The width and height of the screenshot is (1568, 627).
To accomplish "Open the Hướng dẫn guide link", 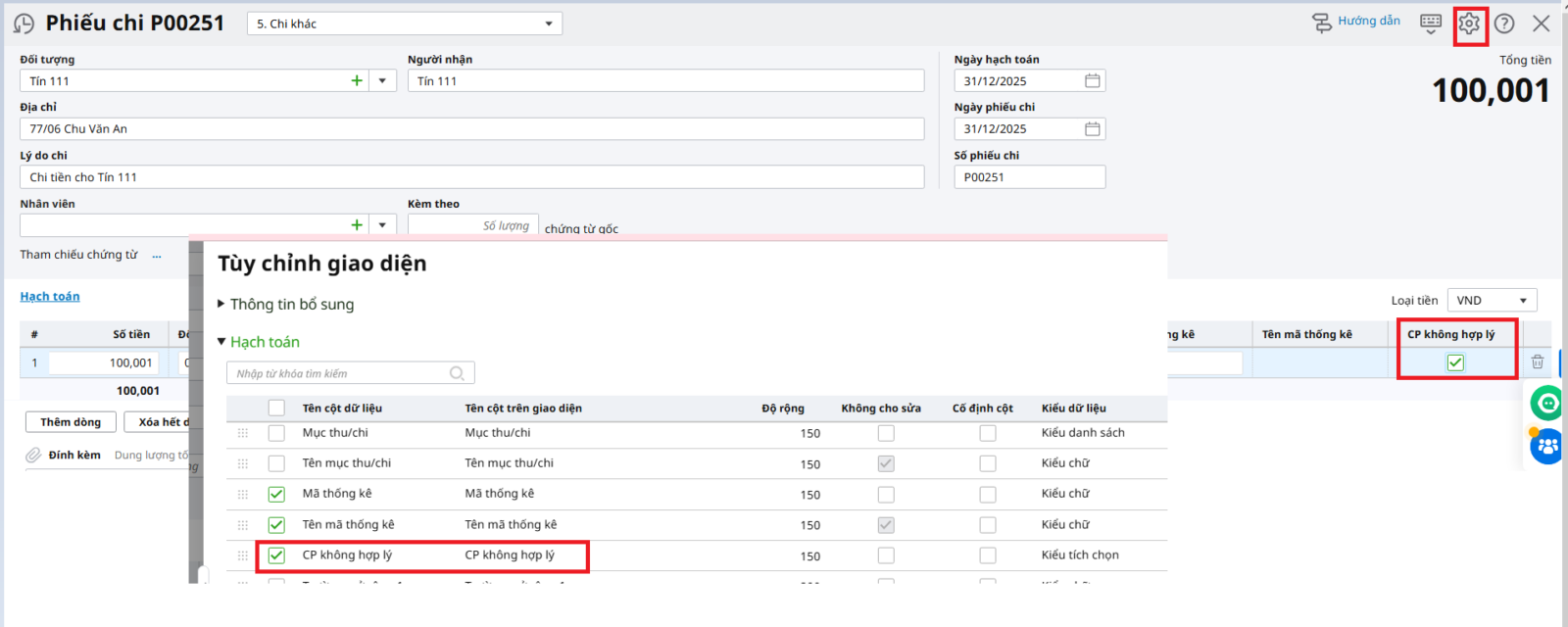I will point(1356,22).
